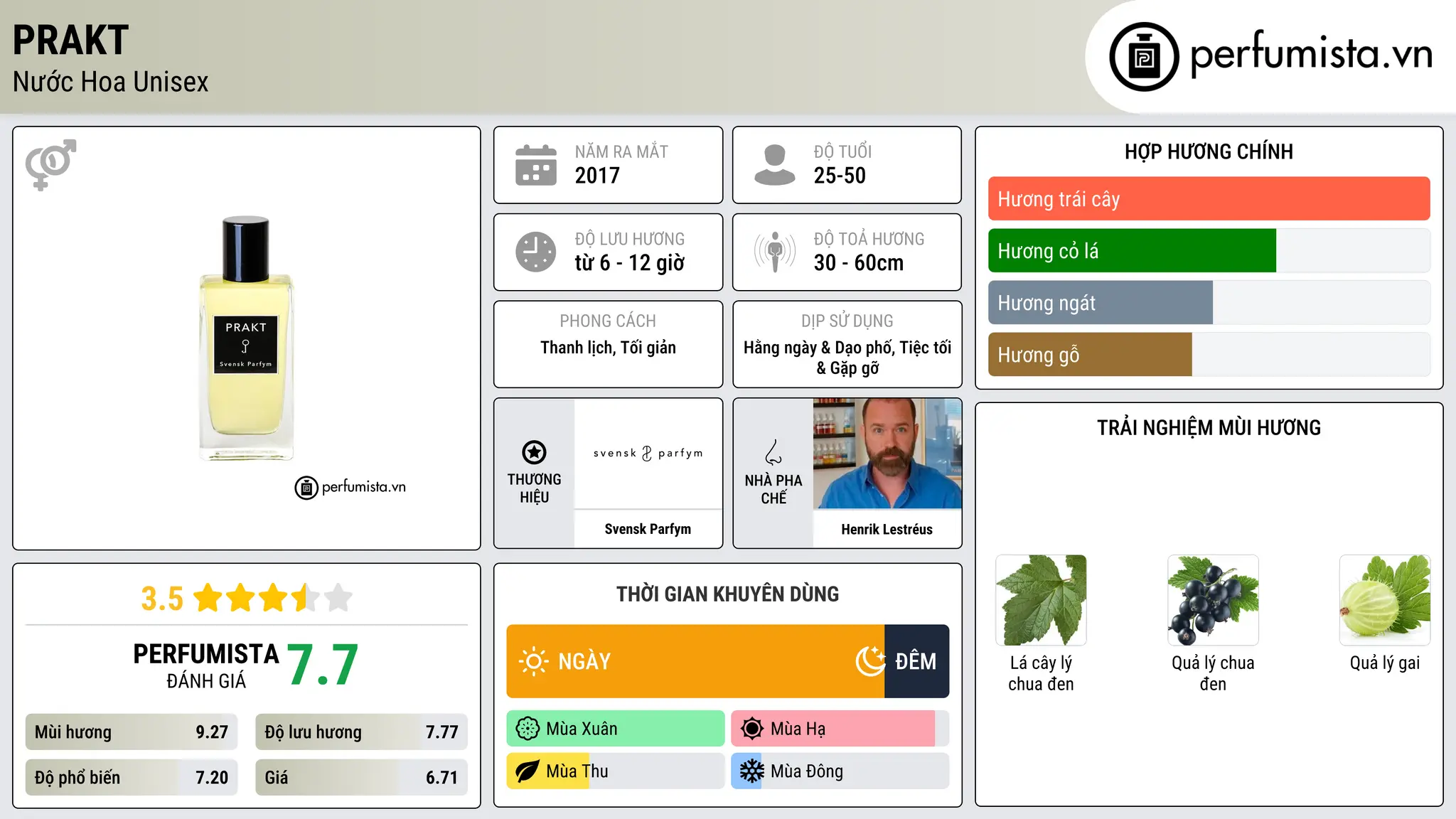
Task: Click the Hương cỏ lá accord bar
Action: point(1209,251)
